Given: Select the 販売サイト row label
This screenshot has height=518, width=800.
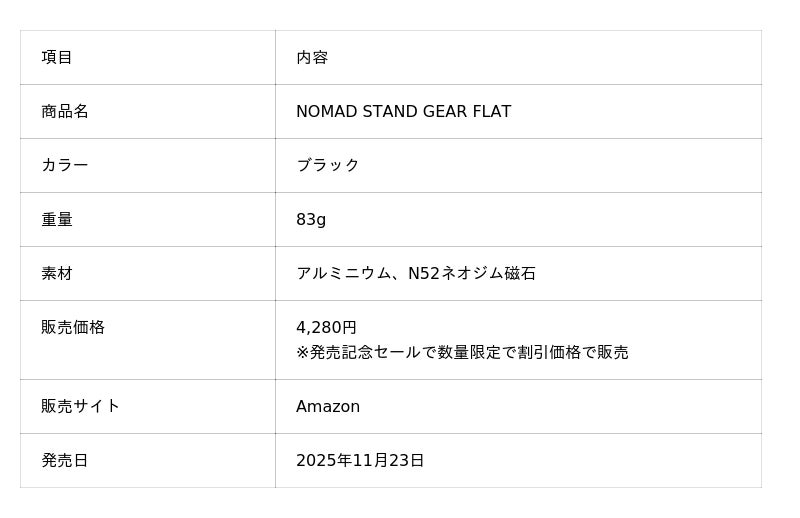Looking at the screenshot, I should pyautogui.click(x=81, y=406).
